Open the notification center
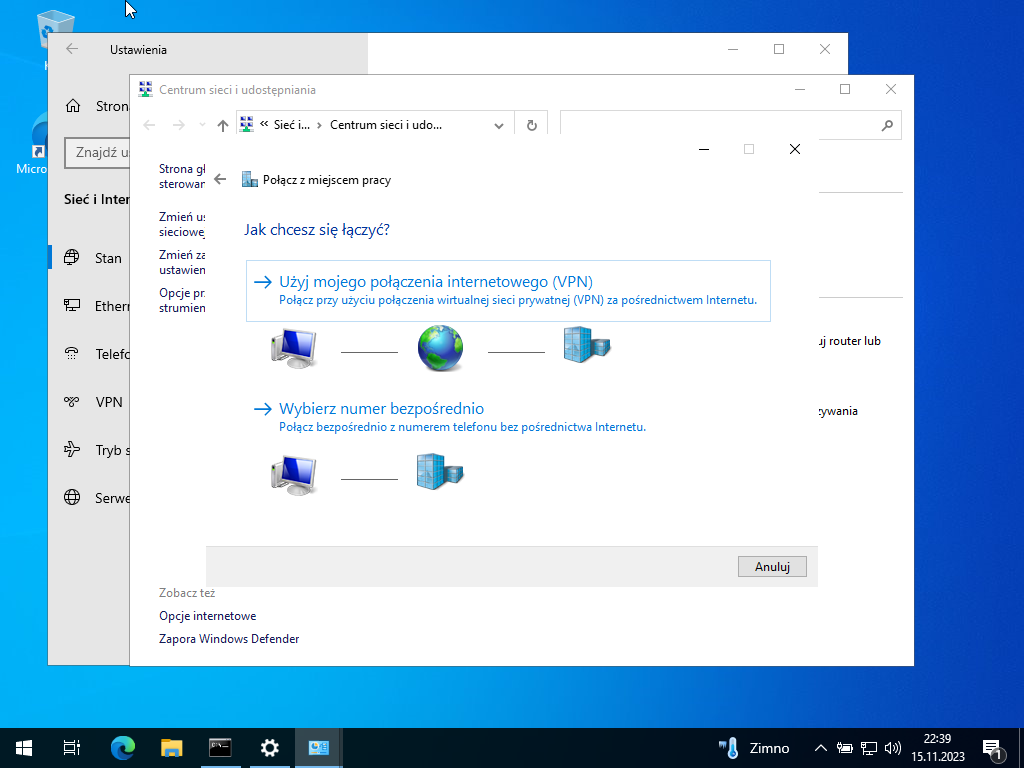Viewport: 1024px width, 768px height. [x=992, y=748]
